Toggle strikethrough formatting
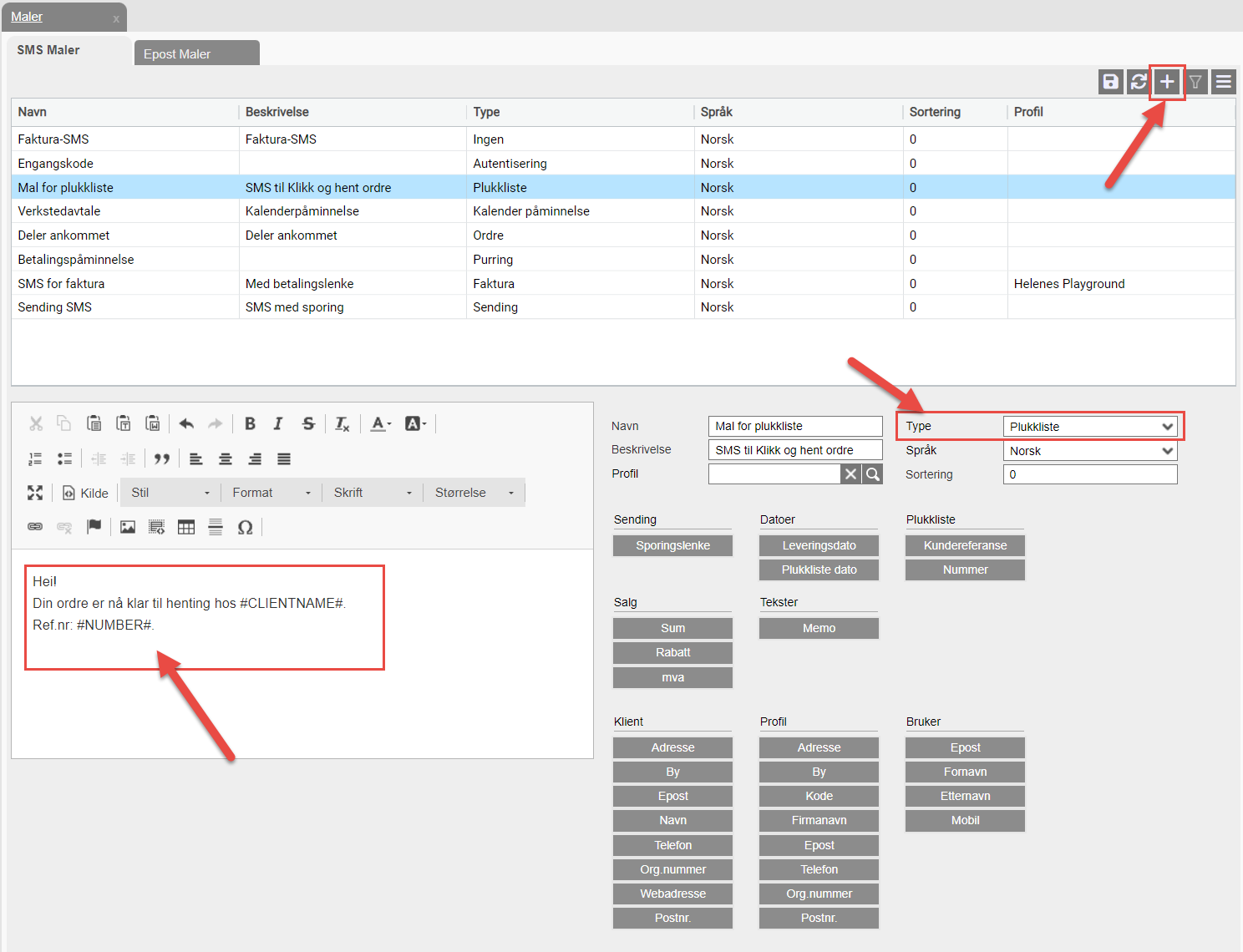The height and width of the screenshot is (952, 1243). pyautogui.click(x=308, y=423)
